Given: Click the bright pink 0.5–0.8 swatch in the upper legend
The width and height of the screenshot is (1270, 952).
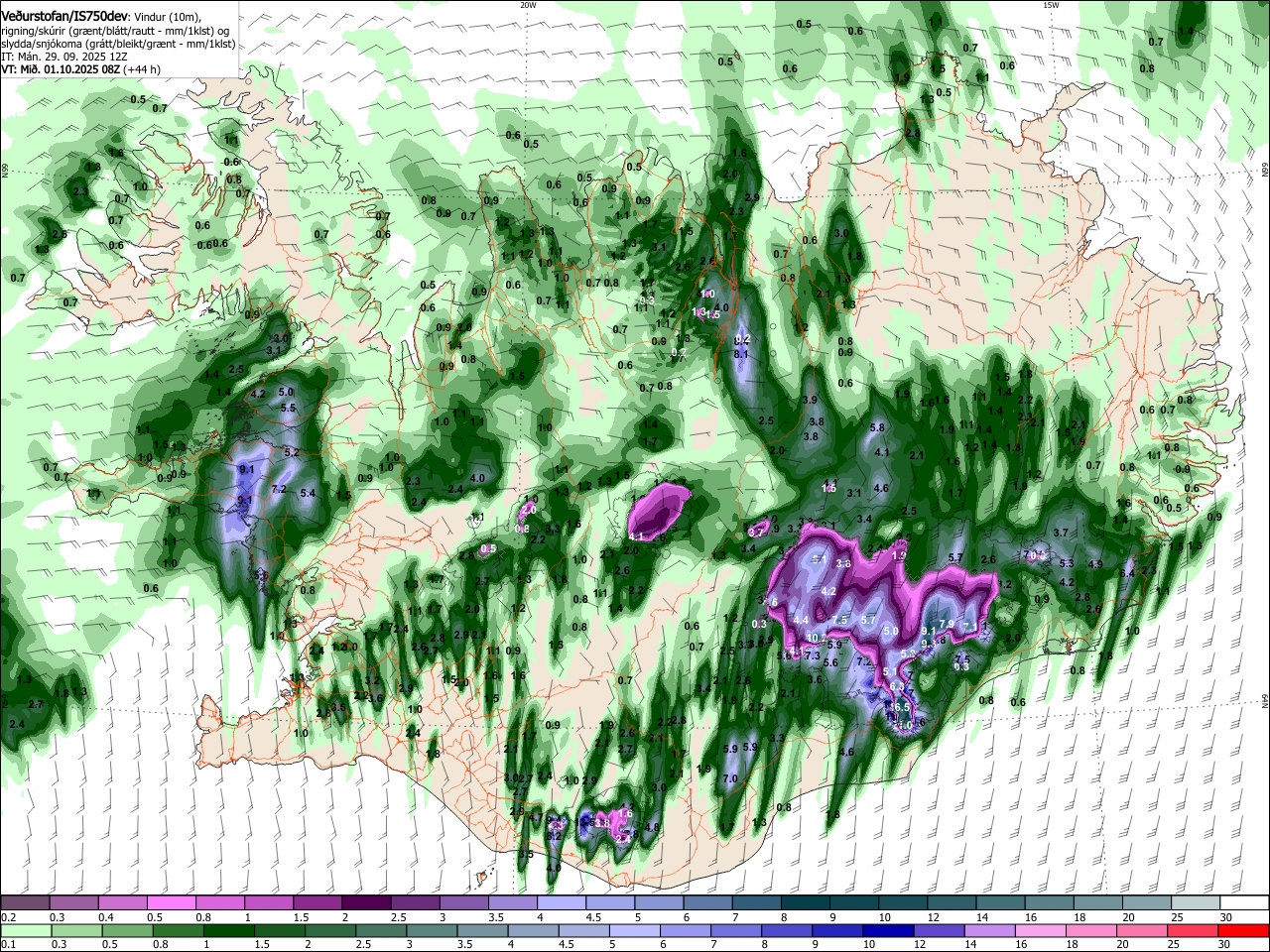Looking at the screenshot, I should 171,902.
